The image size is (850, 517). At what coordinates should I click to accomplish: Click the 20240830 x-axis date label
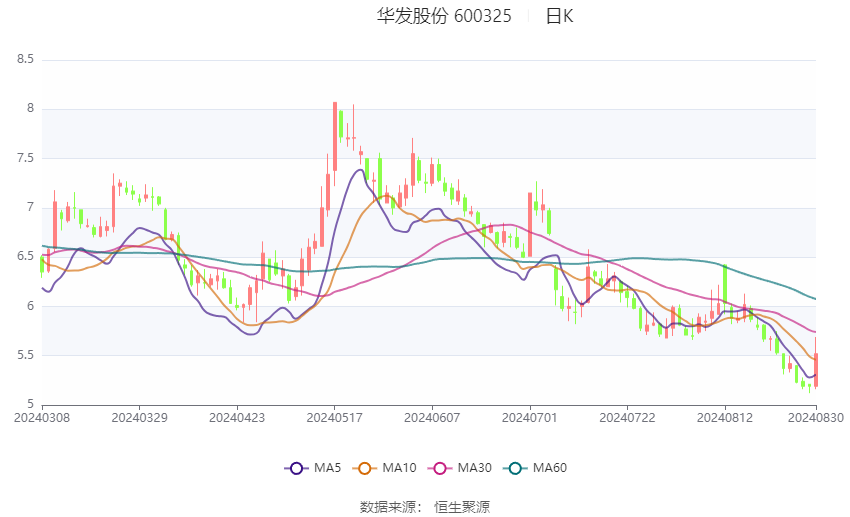pos(816,418)
